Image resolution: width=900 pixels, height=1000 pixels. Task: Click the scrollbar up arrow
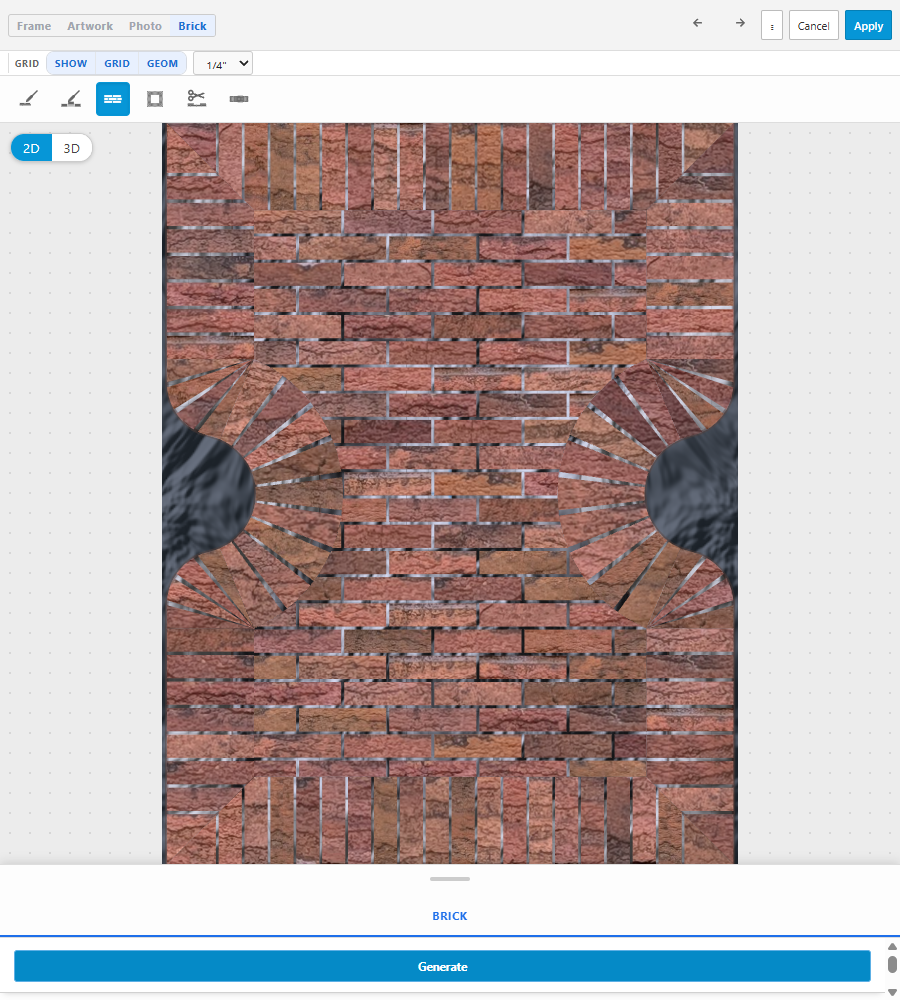click(x=892, y=946)
